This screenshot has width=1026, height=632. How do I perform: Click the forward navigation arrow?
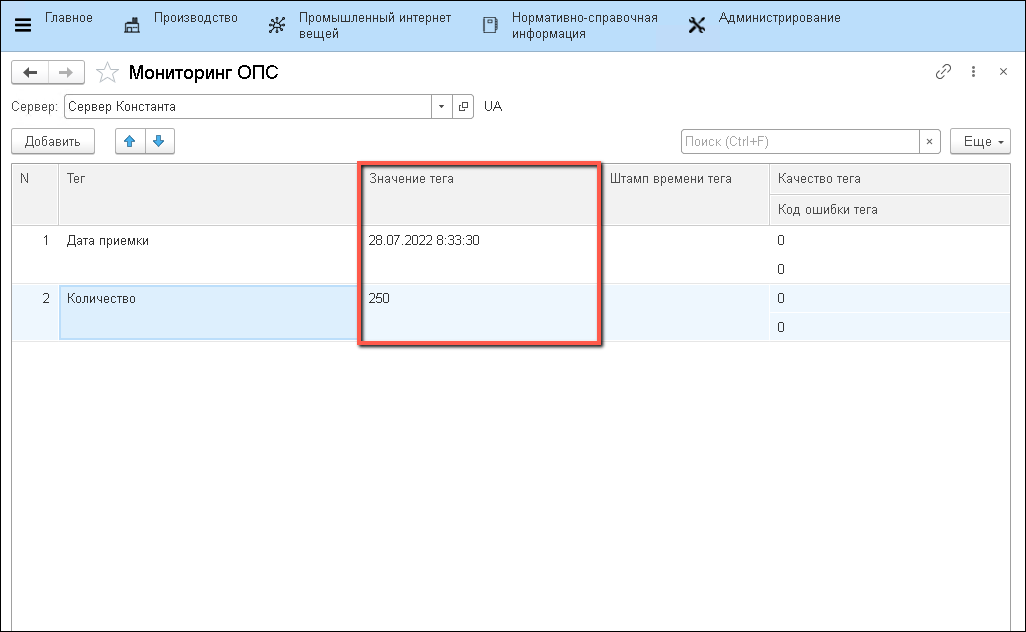[x=65, y=72]
